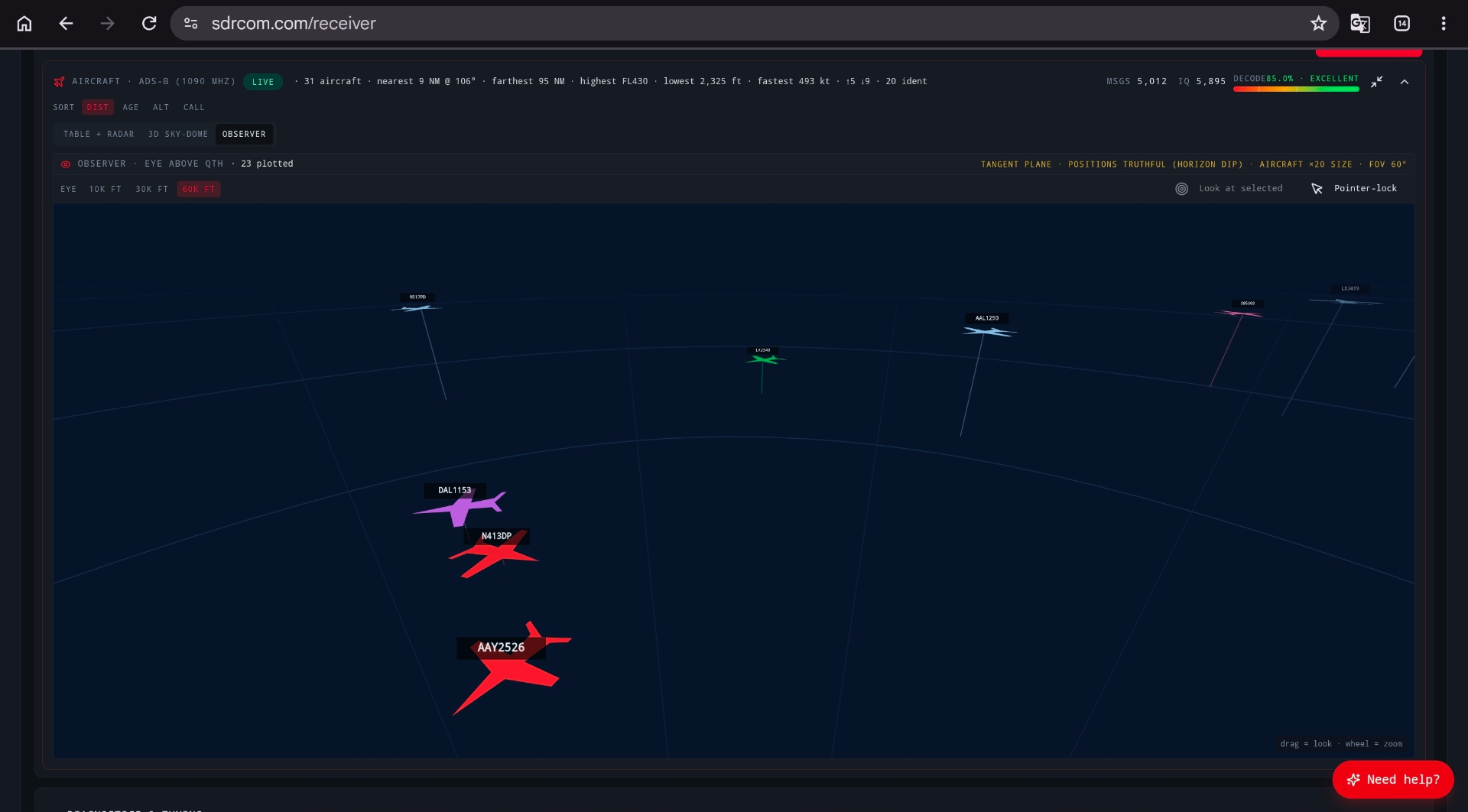Select the LXJ419 aircraft
Image resolution: width=1468 pixels, height=812 pixels.
tap(1346, 301)
